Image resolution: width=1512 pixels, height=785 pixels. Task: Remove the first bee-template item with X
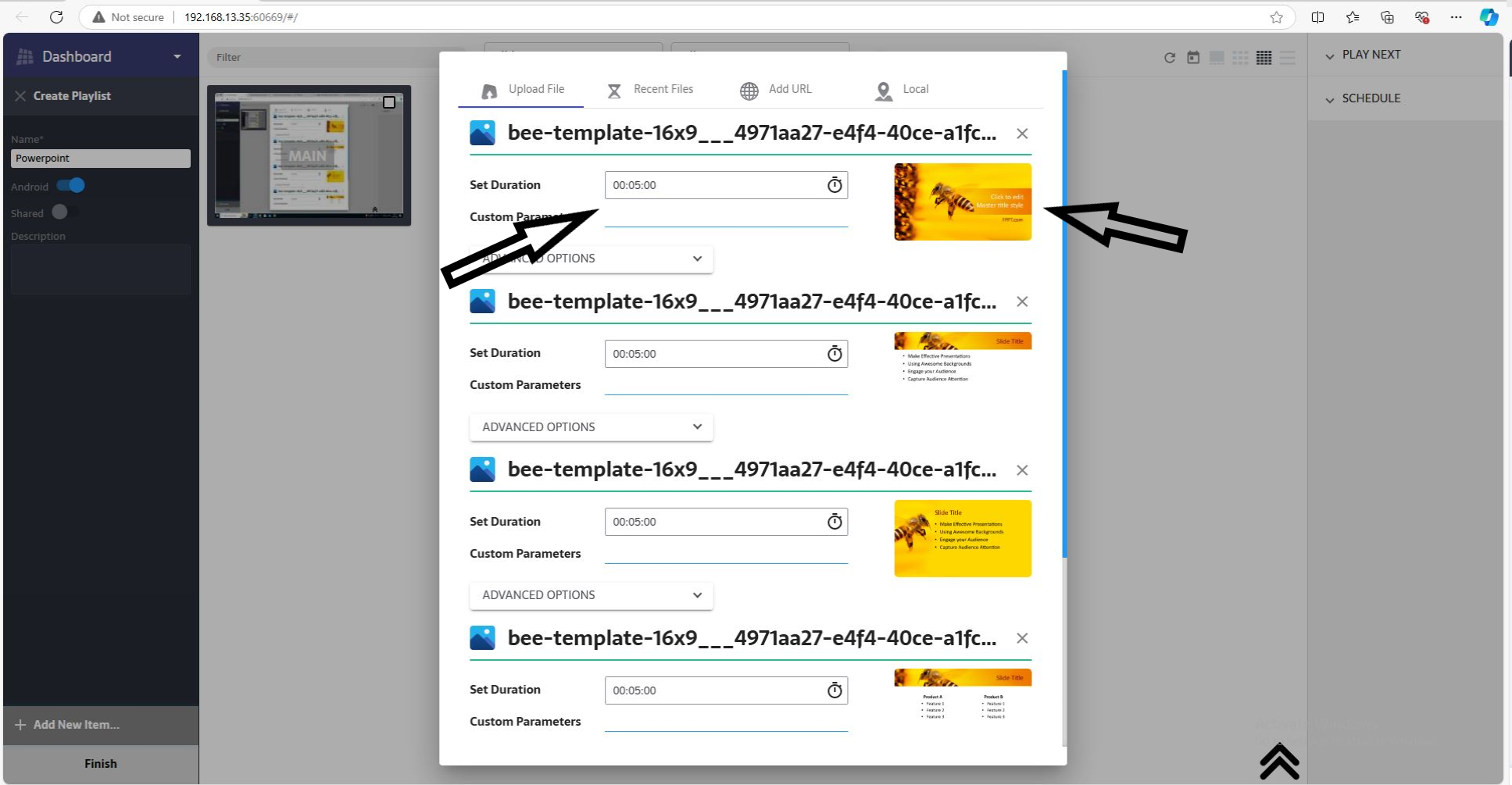tap(1021, 134)
